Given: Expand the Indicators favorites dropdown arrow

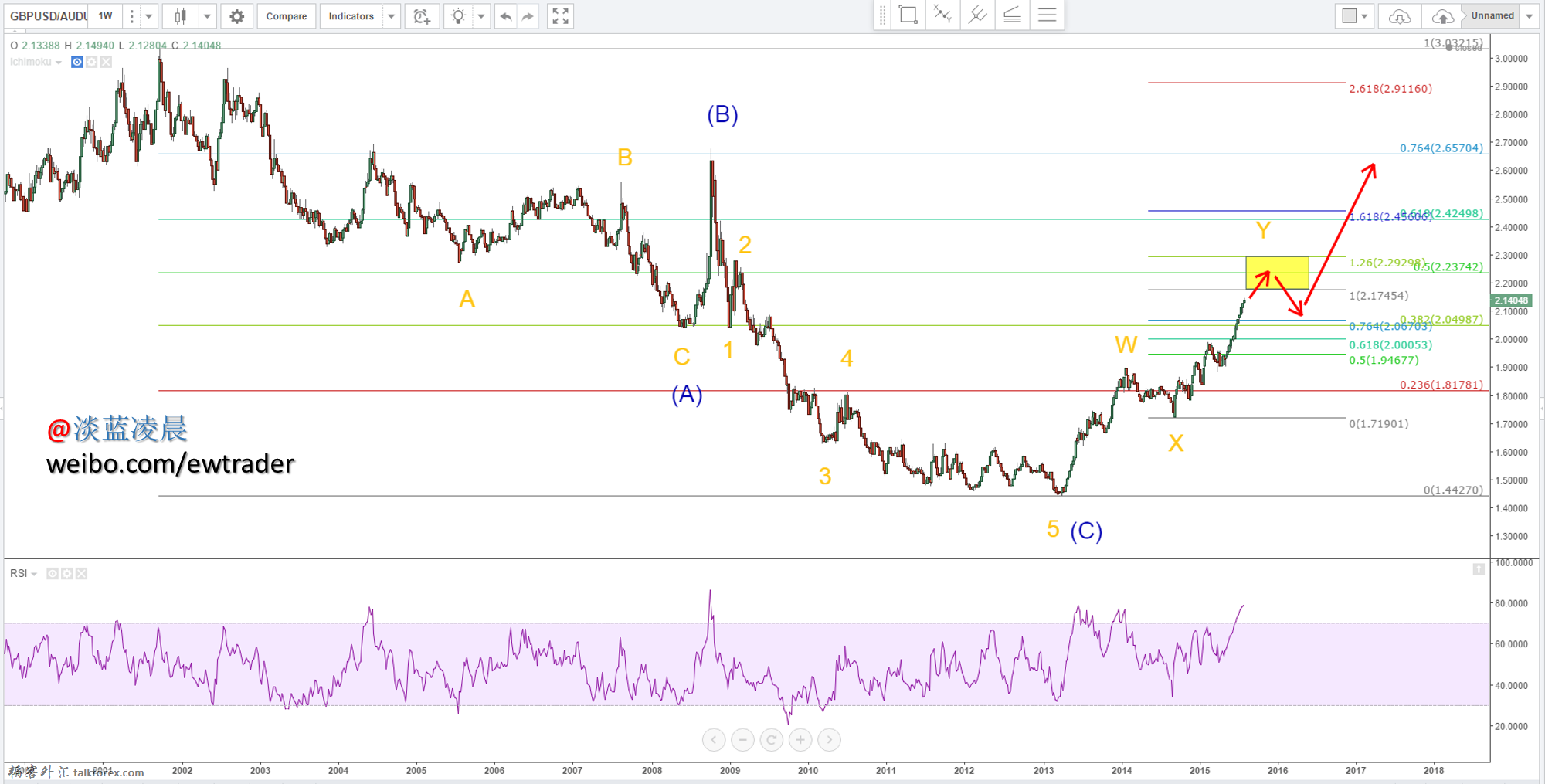Looking at the screenshot, I should pyautogui.click(x=391, y=16).
